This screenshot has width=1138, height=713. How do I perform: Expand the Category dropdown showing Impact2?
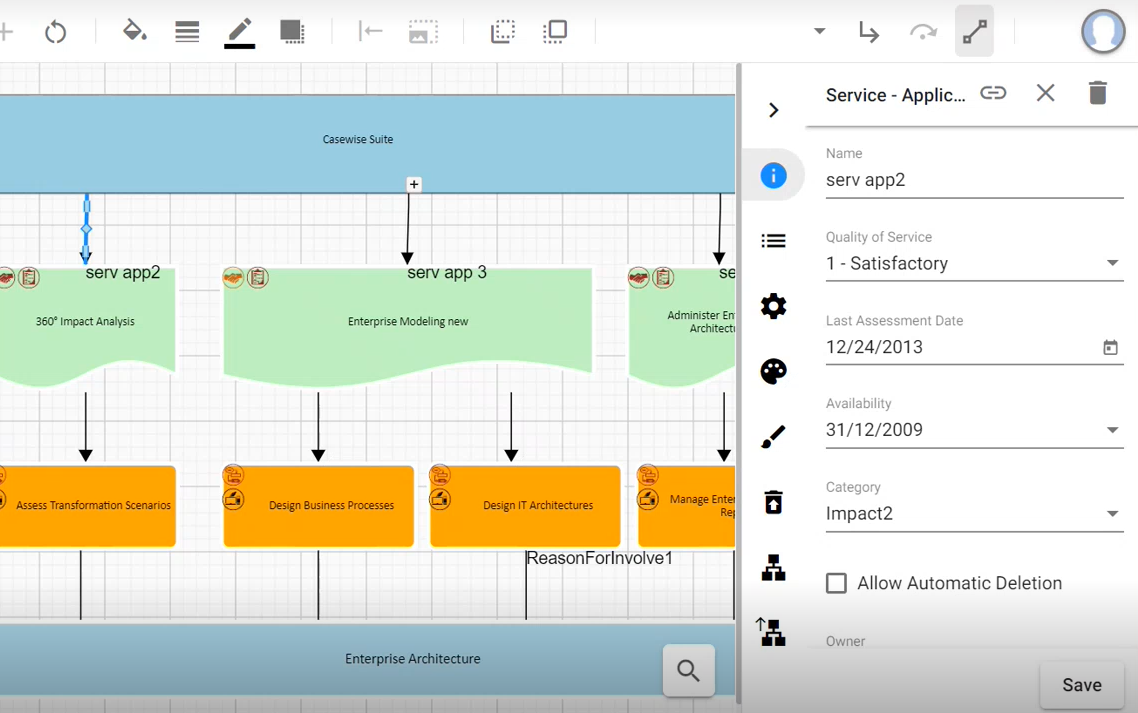tap(1112, 514)
